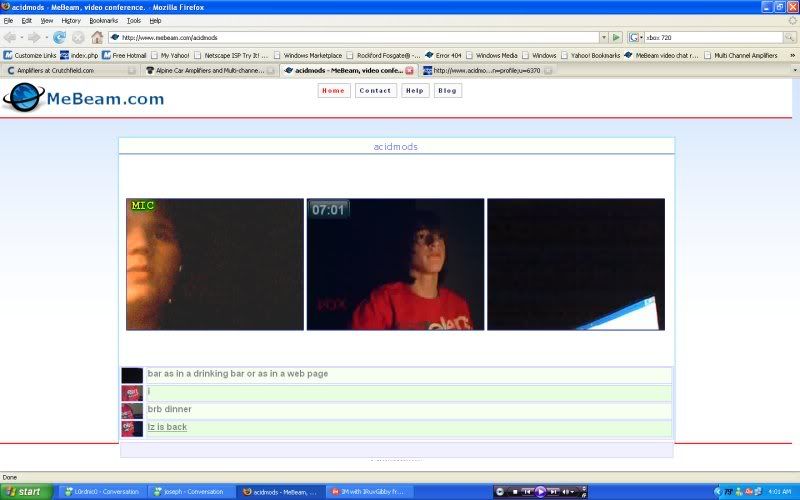Click the Forward navigation arrow
Screen dimensions: 800x500
(x=34, y=37)
